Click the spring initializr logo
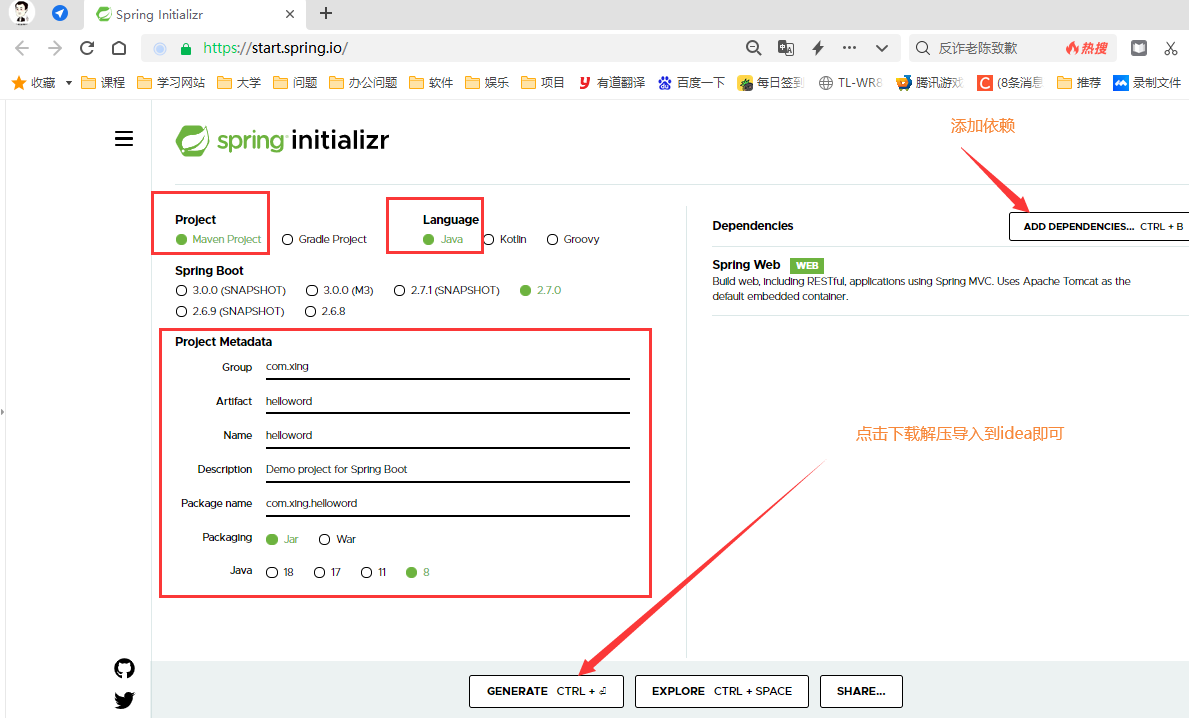The height and width of the screenshot is (718, 1189). click(282, 140)
